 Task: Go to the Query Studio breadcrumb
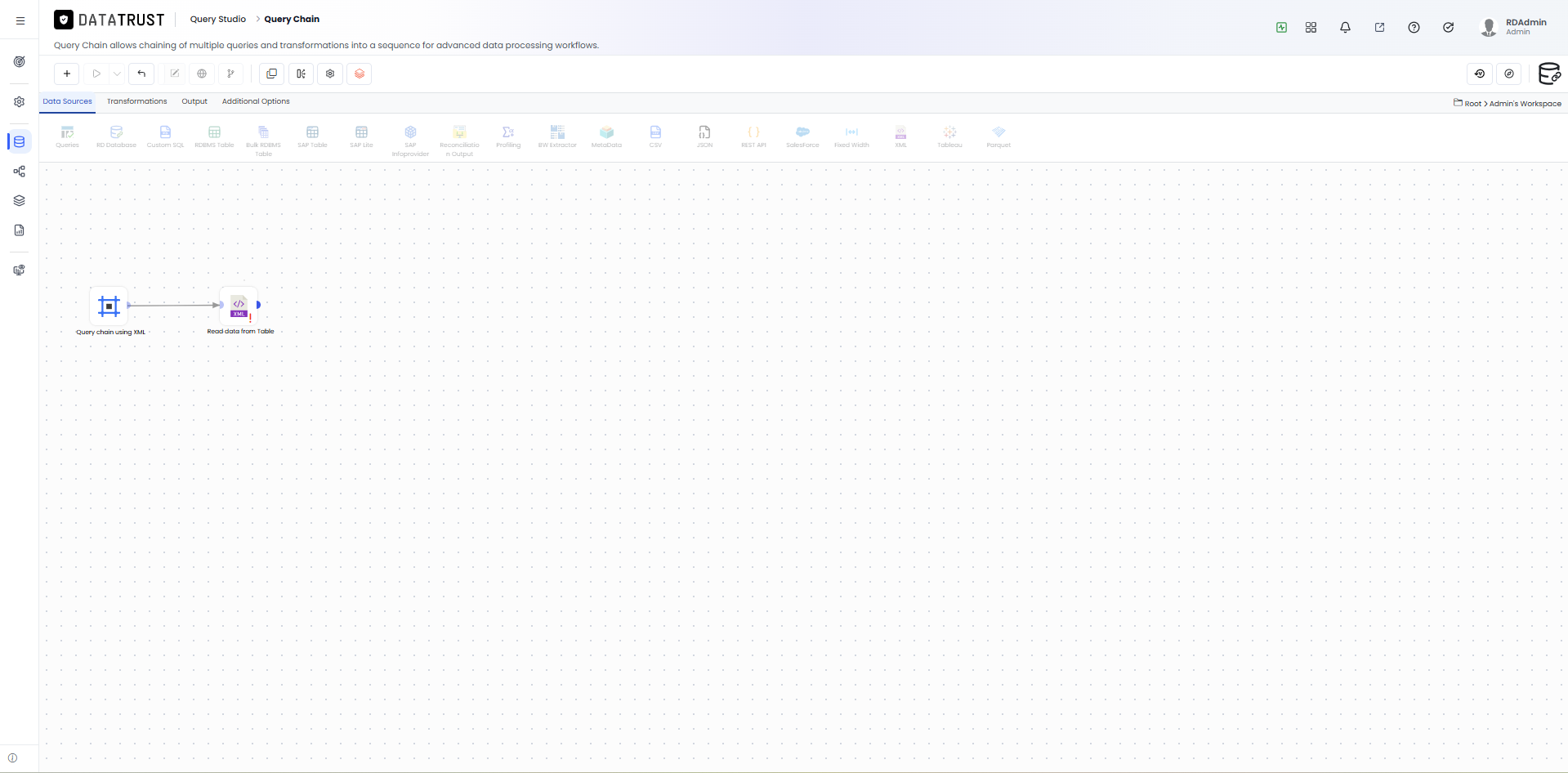218,19
